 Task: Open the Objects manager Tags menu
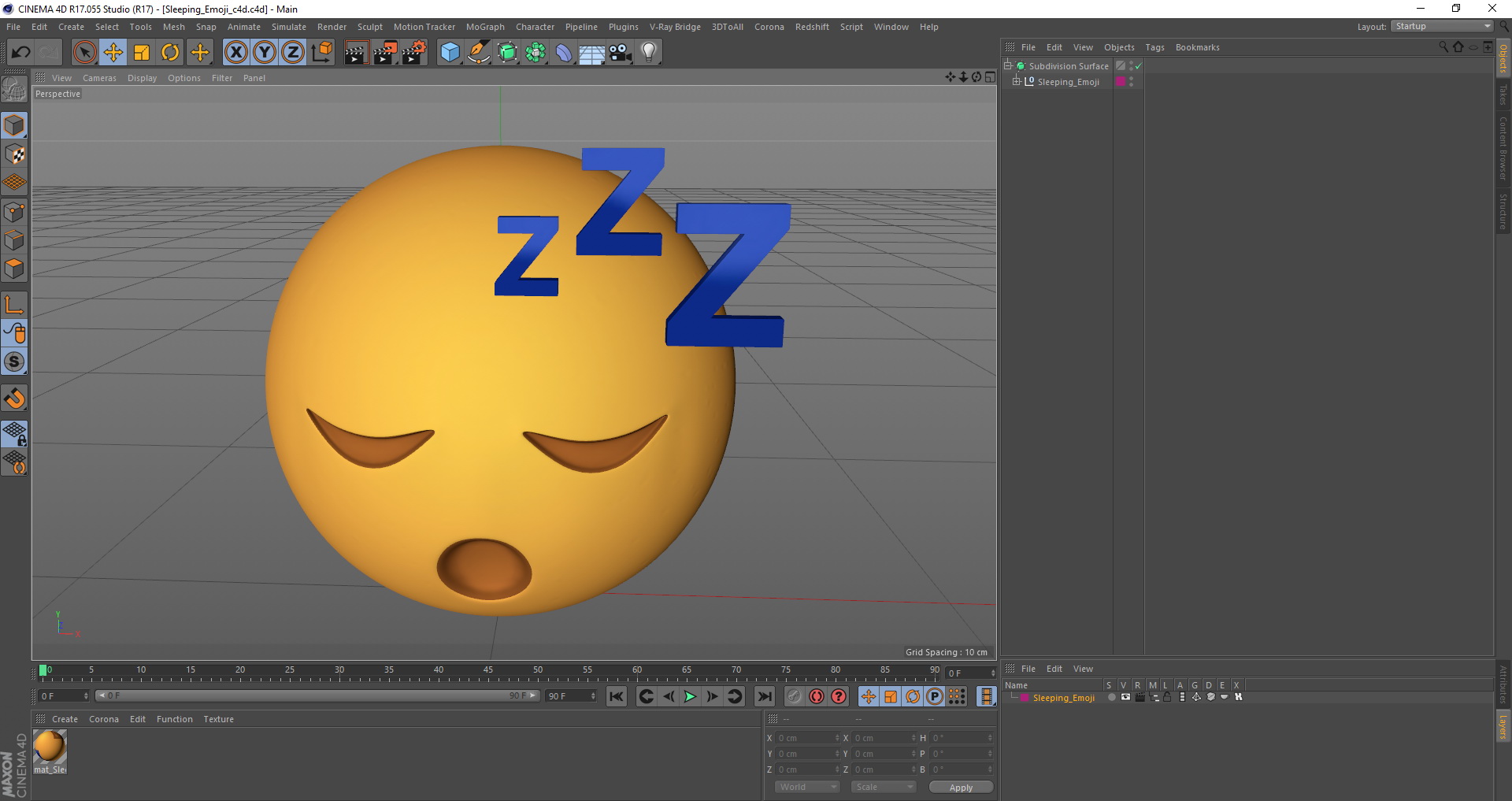coord(1154,47)
